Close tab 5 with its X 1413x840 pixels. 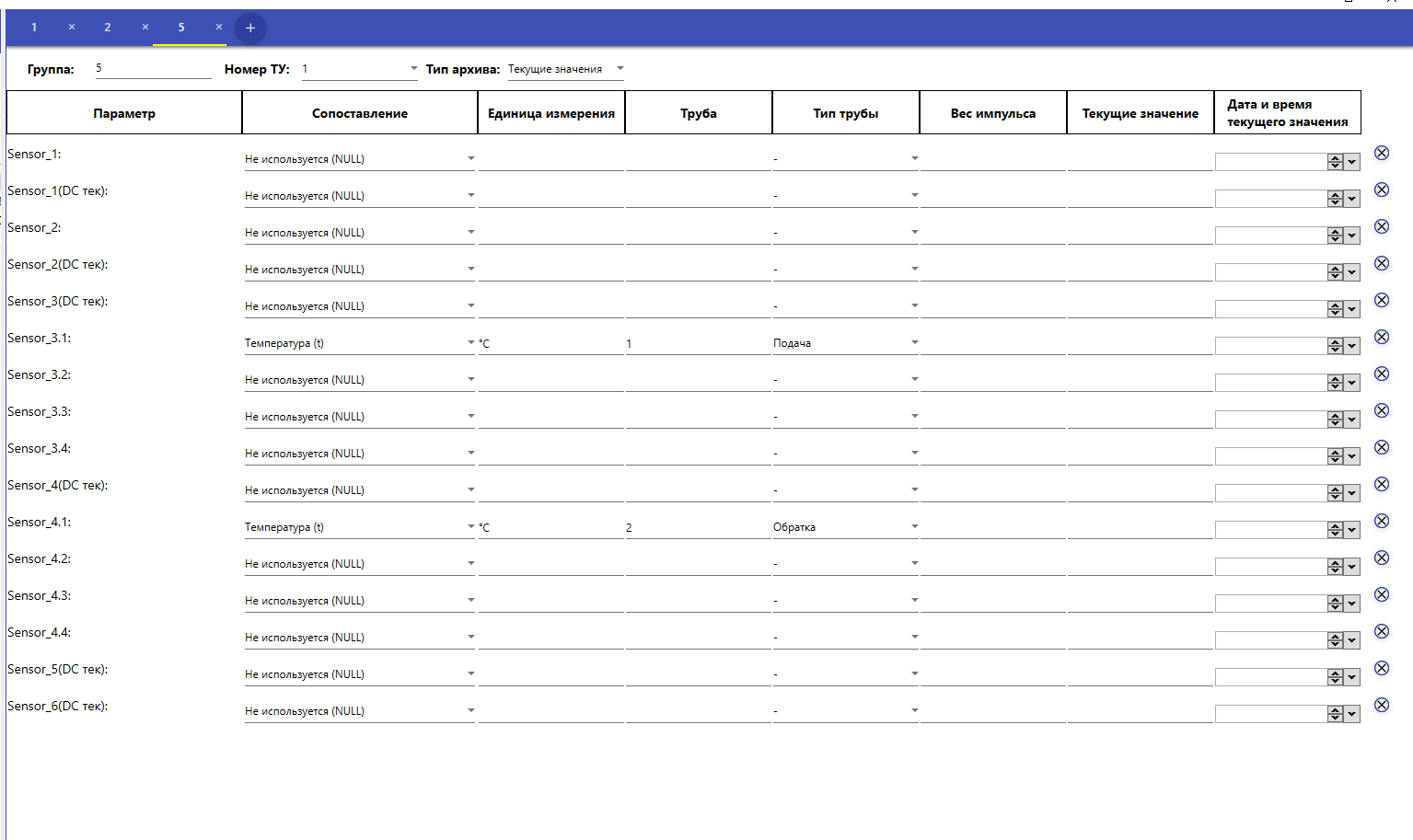coord(219,27)
